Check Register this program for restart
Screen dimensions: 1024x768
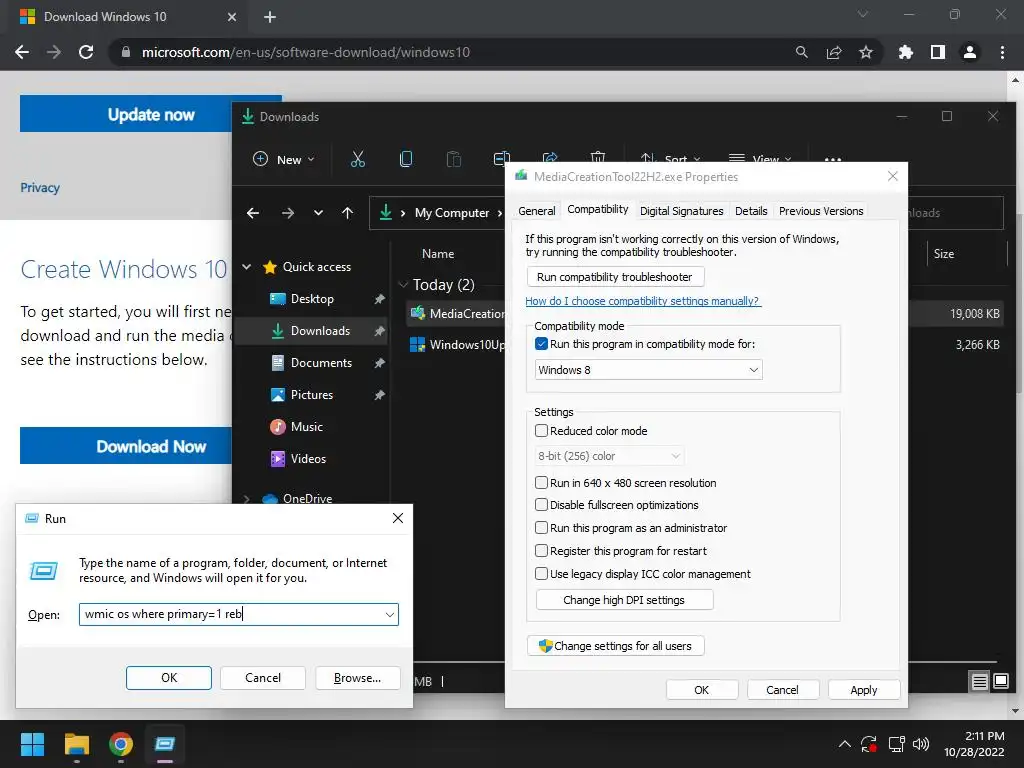pos(541,551)
